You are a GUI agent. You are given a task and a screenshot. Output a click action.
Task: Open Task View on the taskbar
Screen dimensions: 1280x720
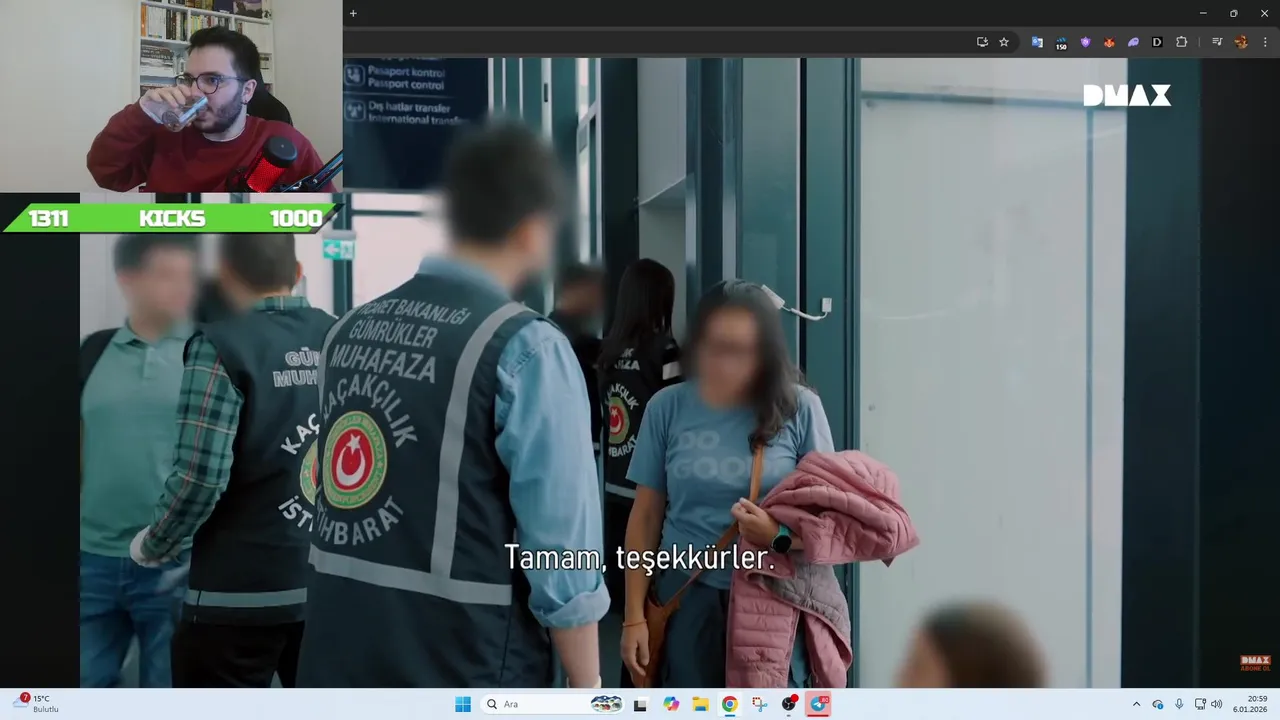(x=640, y=704)
